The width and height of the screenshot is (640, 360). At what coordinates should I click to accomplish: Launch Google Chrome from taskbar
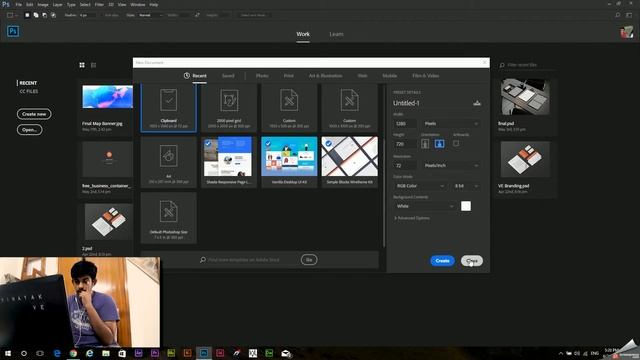point(73,353)
